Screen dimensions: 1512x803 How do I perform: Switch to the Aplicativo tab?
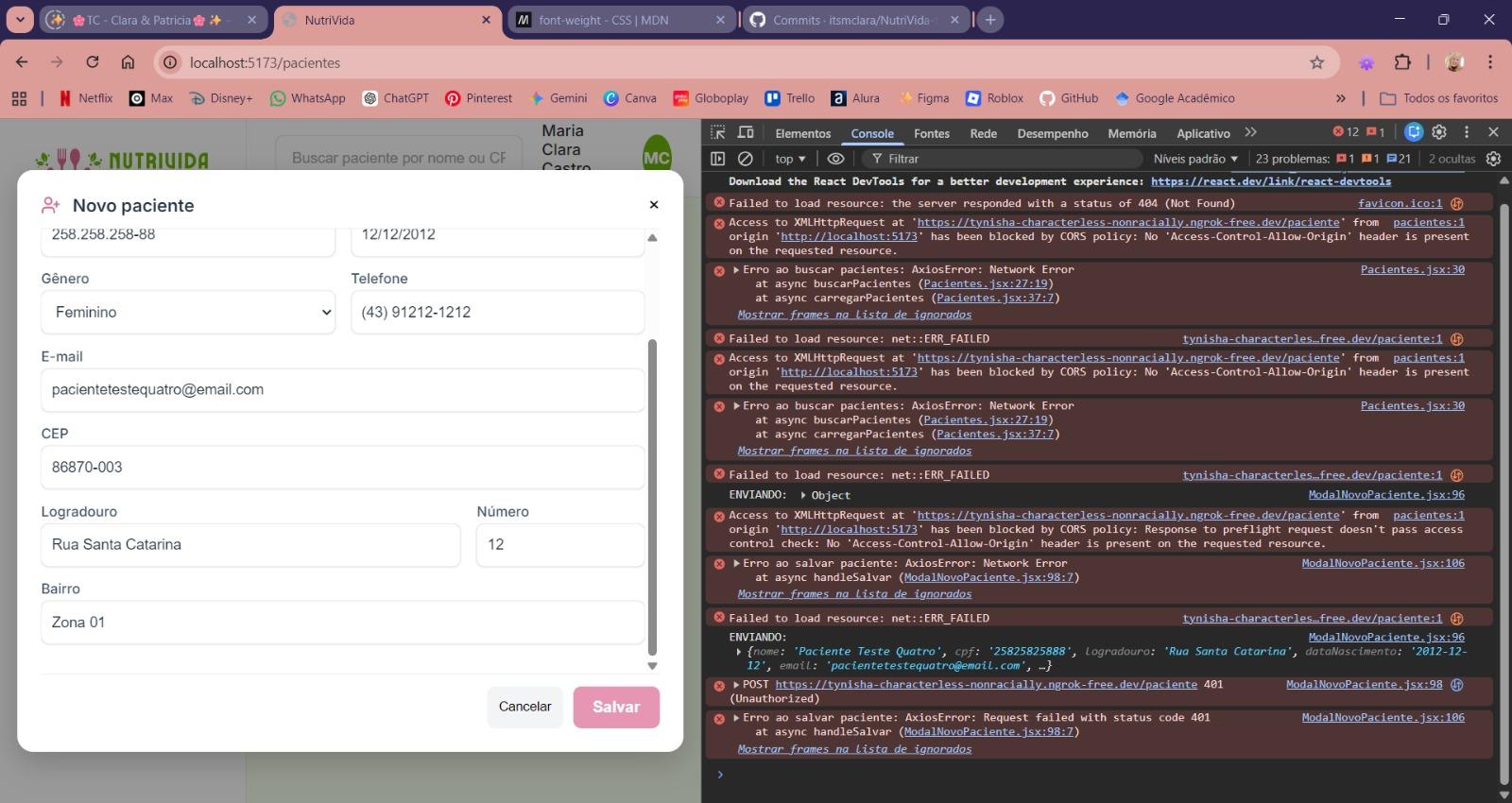(1203, 133)
